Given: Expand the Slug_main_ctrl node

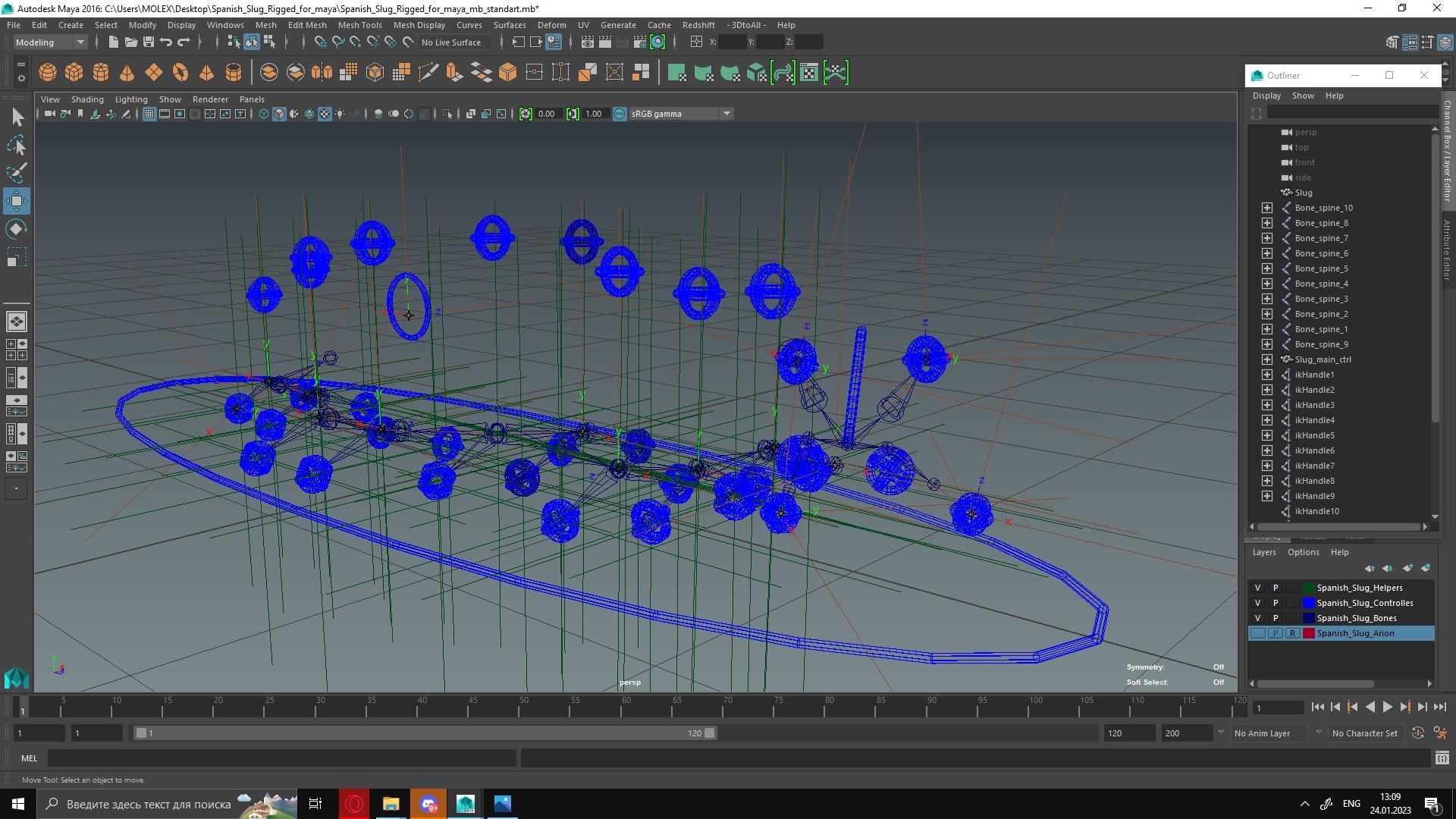Looking at the screenshot, I should click(x=1267, y=359).
